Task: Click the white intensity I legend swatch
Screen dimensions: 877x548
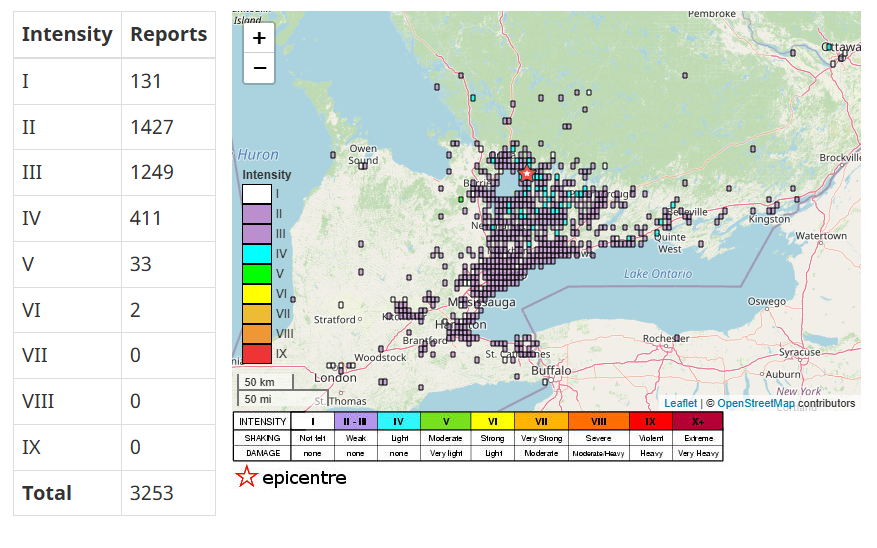Action: (x=257, y=193)
